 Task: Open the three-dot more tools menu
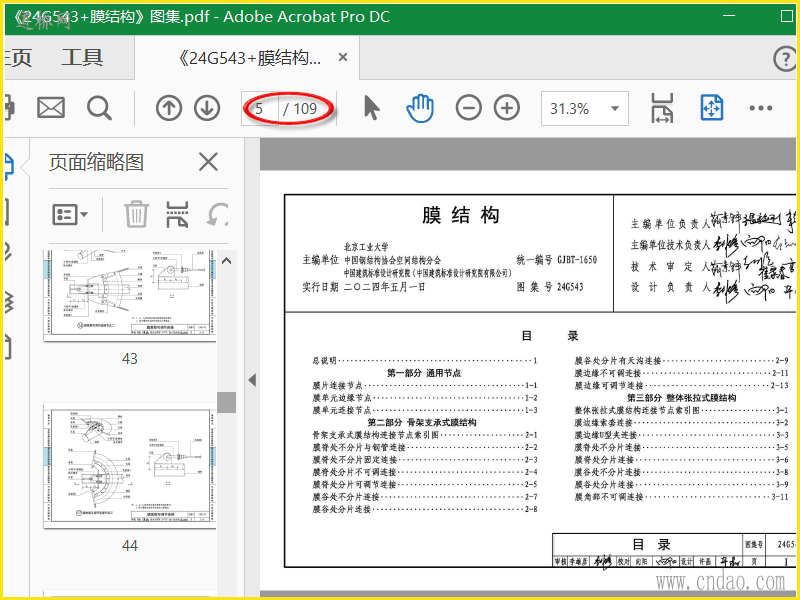click(761, 108)
